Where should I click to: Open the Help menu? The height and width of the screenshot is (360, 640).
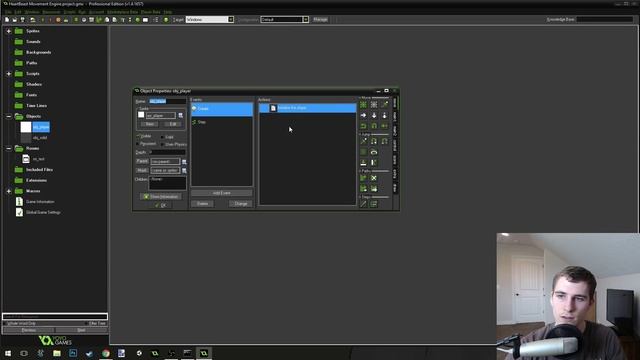click(x=167, y=12)
